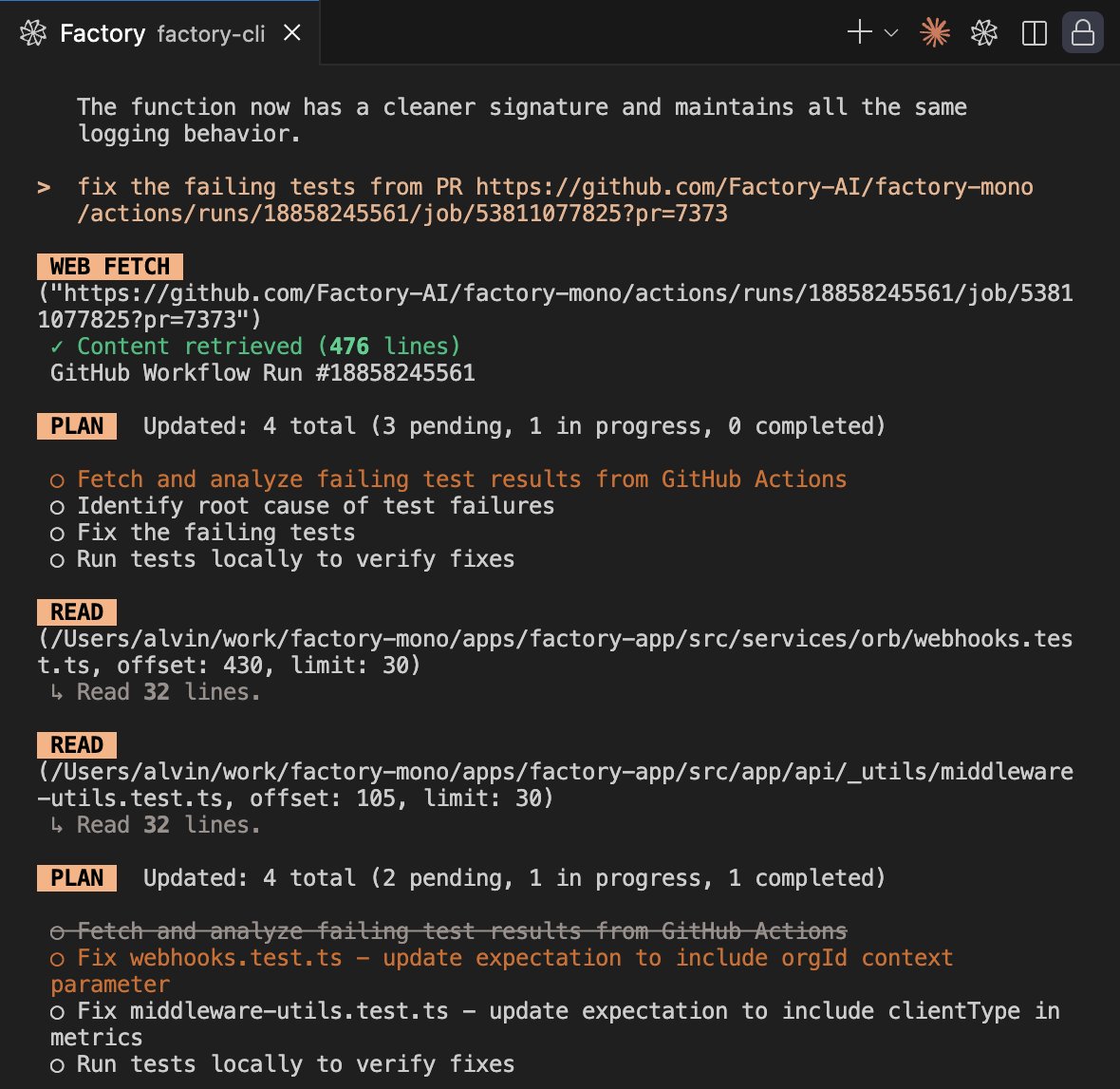Select the last 'Run tests locally' item

(x=282, y=1064)
